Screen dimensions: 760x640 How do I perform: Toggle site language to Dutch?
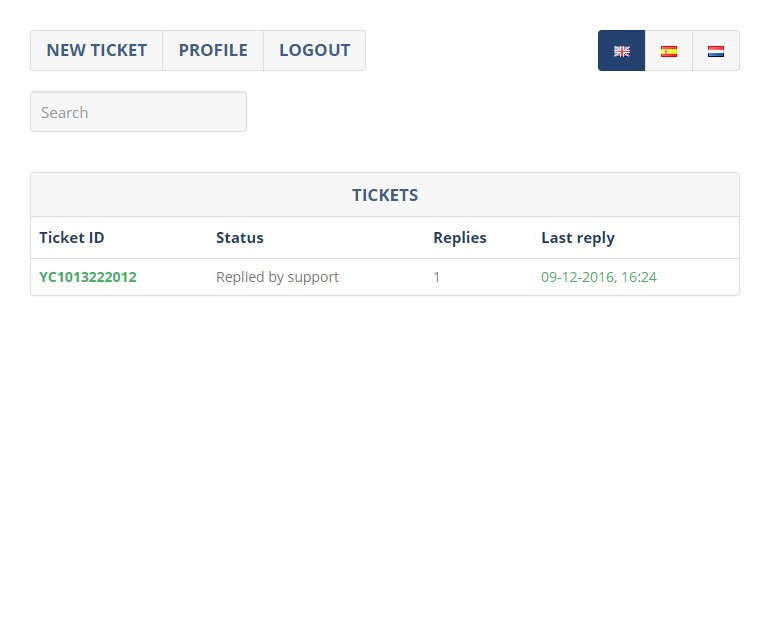[x=715, y=50]
